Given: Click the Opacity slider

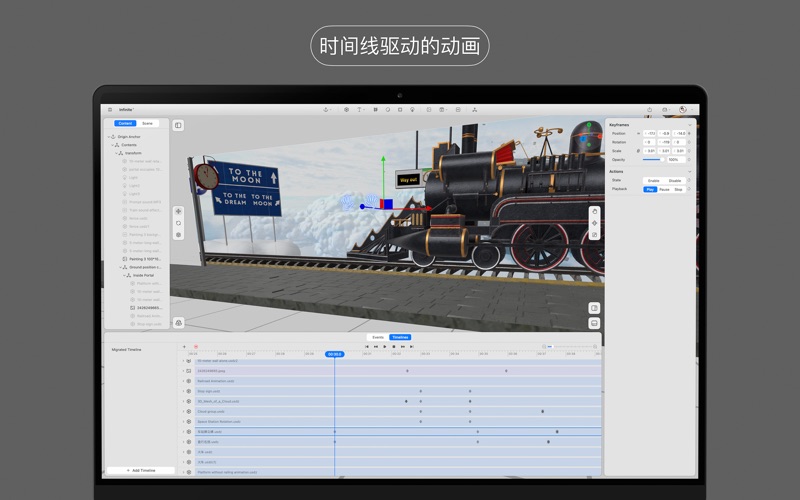Looking at the screenshot, I should point(652,159).
